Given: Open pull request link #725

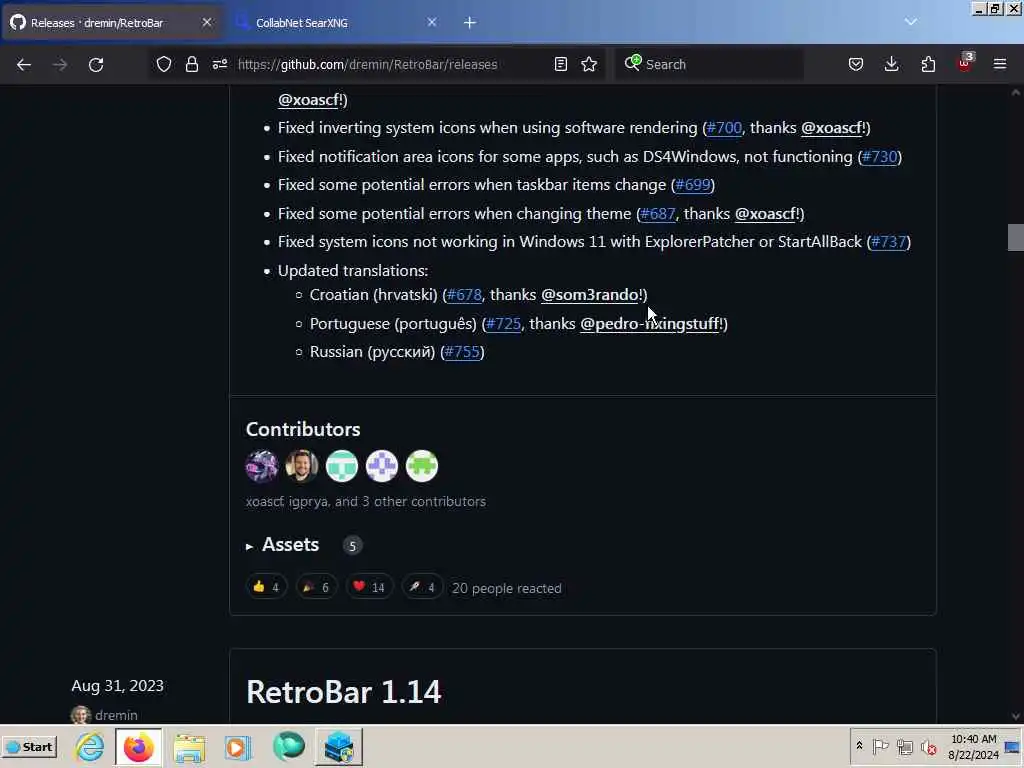Looking at the screenshot, I should coord(504,324).
